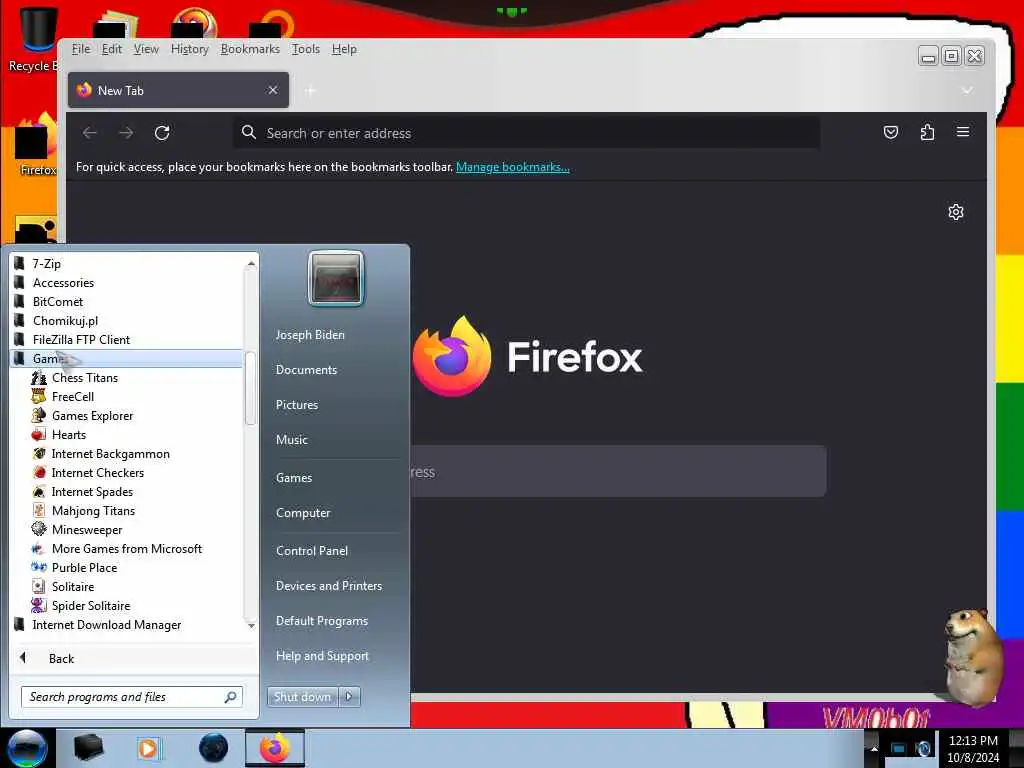Image resolution: width=1024 pixels, height=768 pixels.
Task: Open Devices and Printers
Action: coord(328,586)
